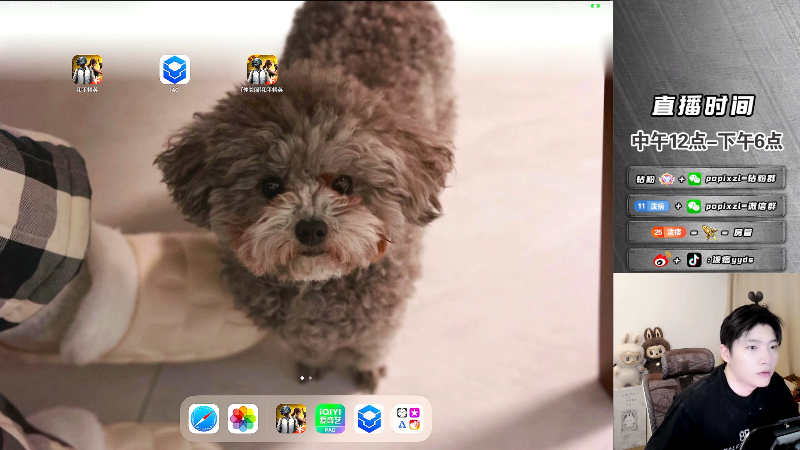The width and height of the screenshot is (800, 450).
Task: Open the iQIYI PAD app in the dock
Action: [x=330, y=419]
